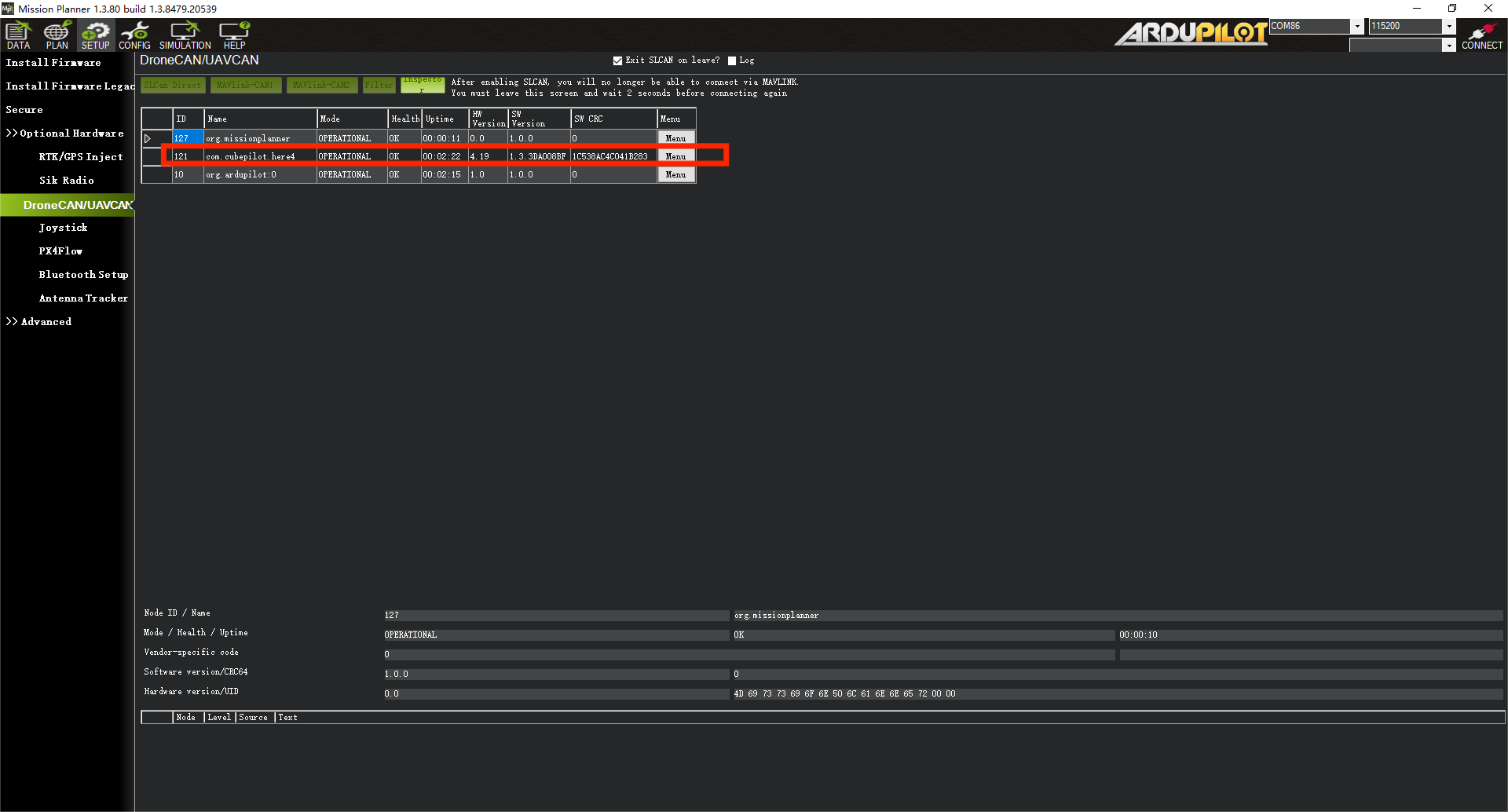Click the HW Version column header
This screenshot has height=812, width=1508.
[489, 119]
